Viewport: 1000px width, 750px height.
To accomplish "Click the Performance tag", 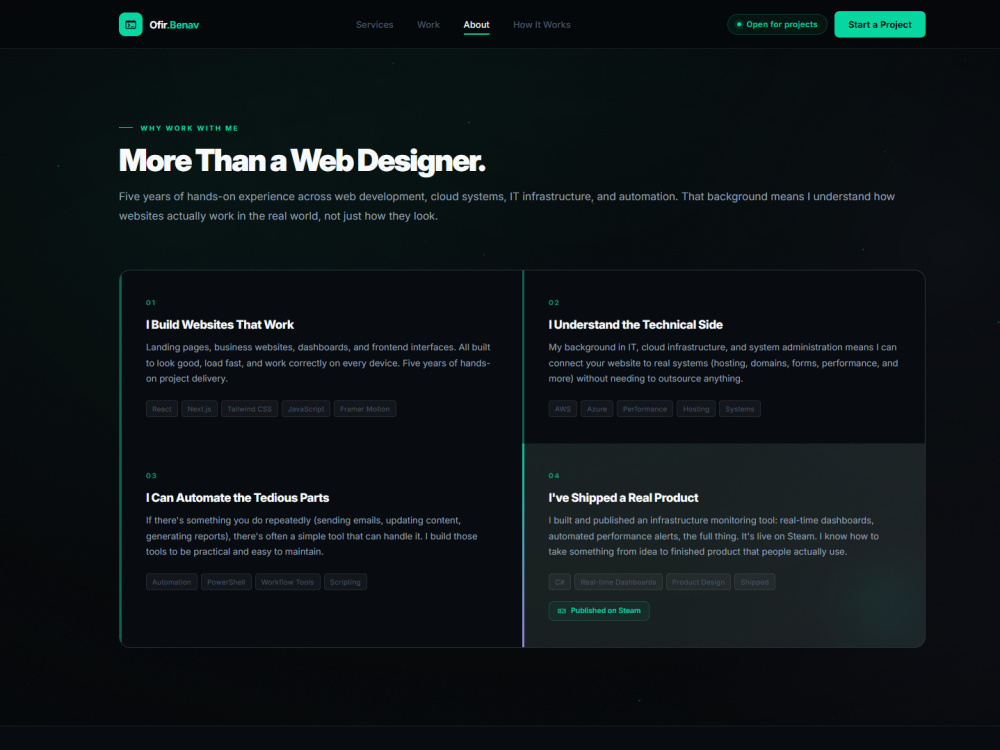I will (645, 409).
